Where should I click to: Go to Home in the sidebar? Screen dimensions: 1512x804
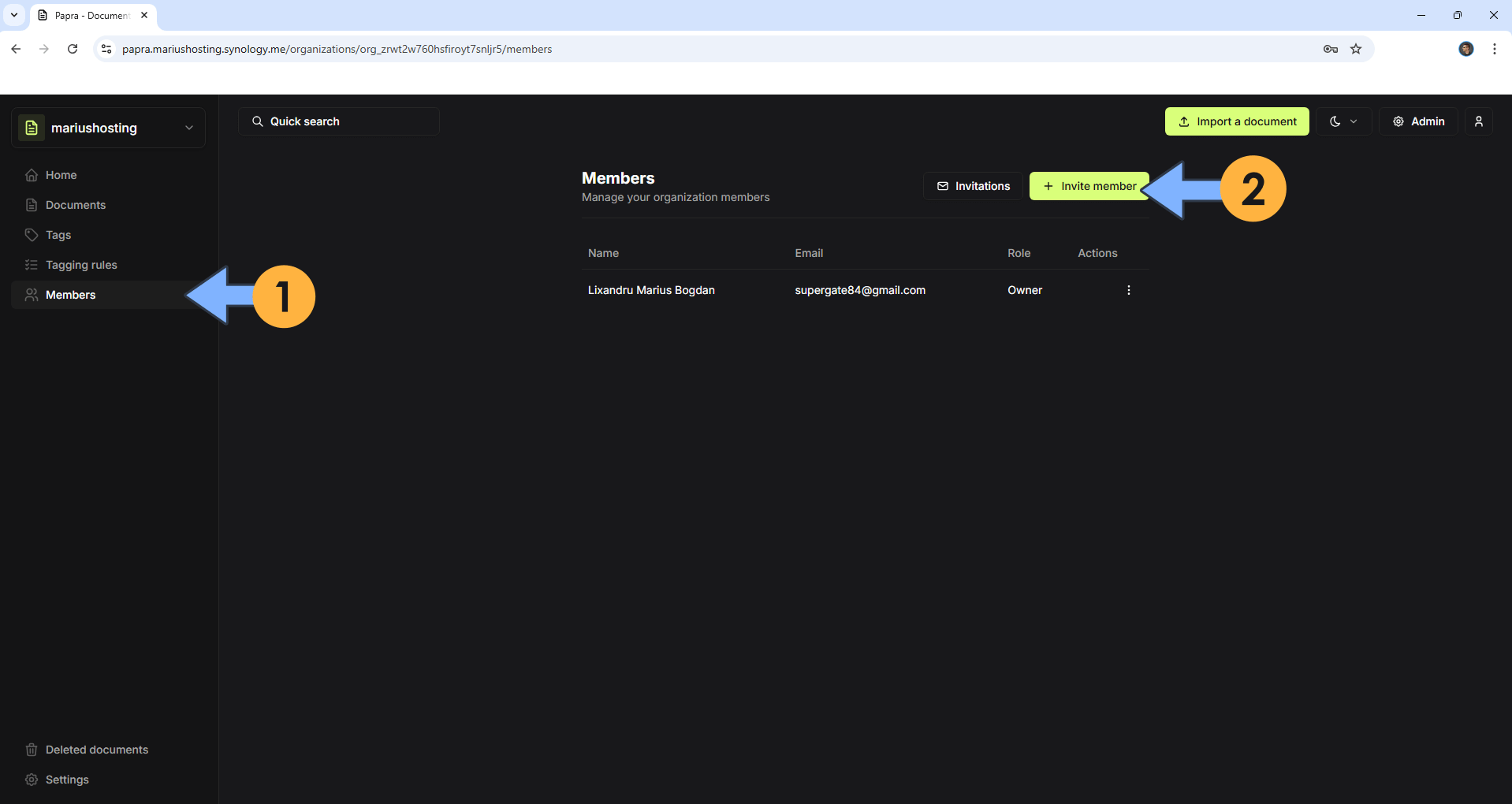coord(61,175)
